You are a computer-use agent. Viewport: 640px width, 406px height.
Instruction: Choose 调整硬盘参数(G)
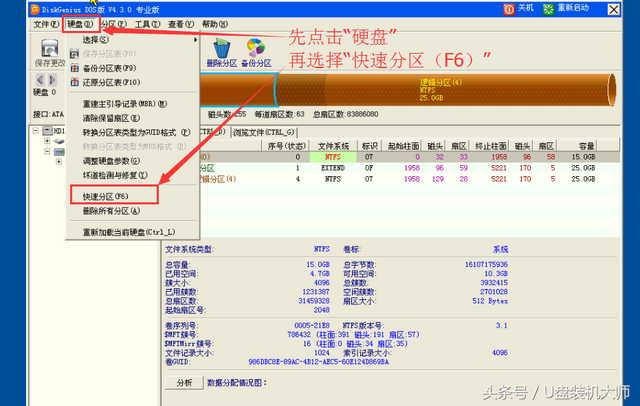click(x=133, y=161)
